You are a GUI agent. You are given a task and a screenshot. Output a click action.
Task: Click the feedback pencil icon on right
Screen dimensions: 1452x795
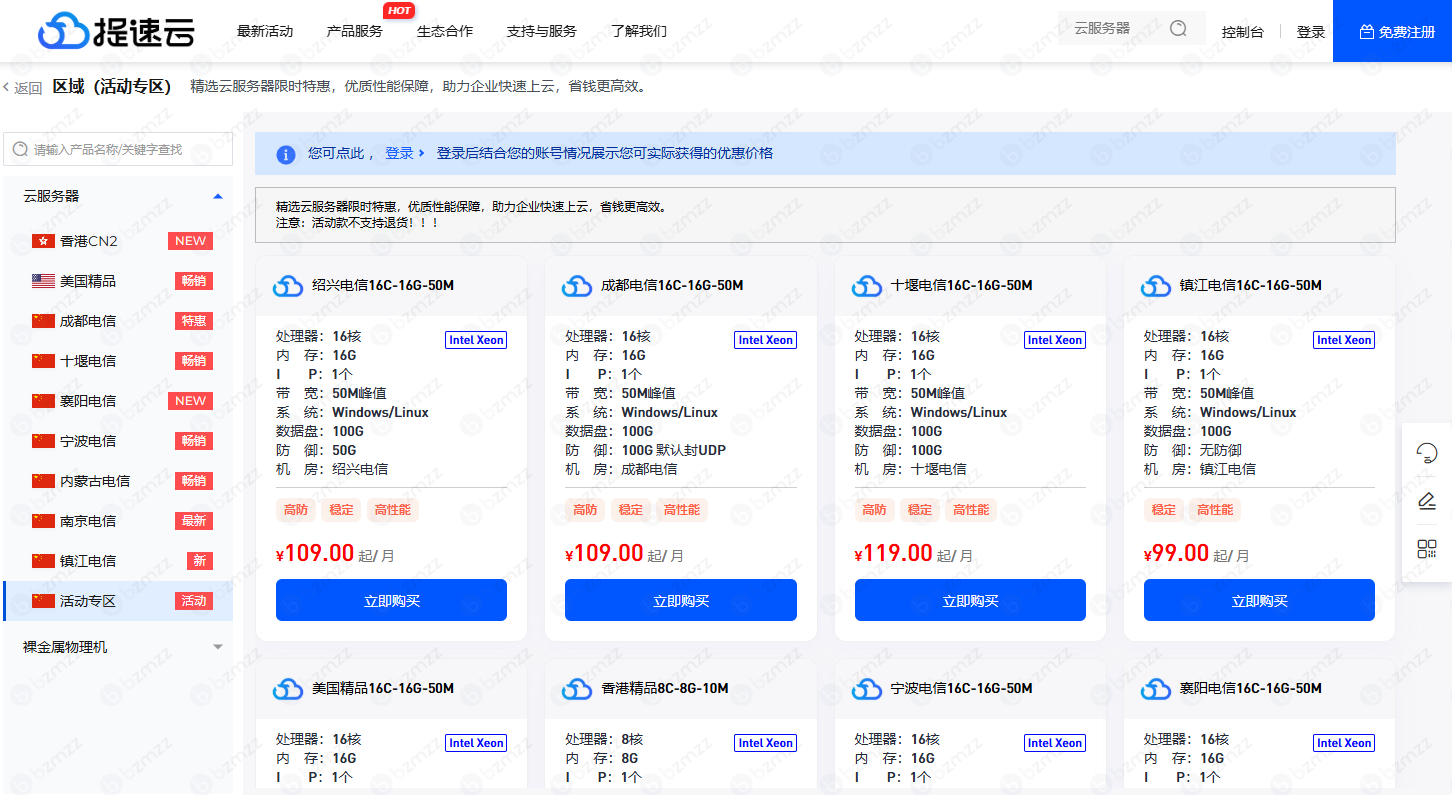[1427, 501]
